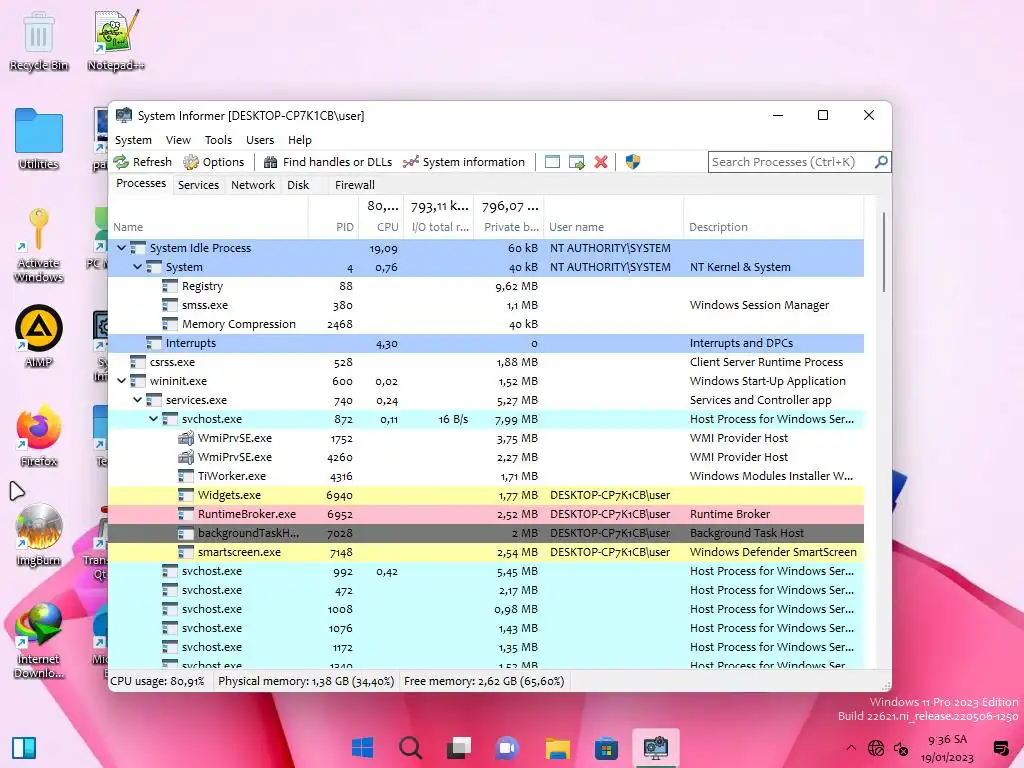Viewport: 1024px width, 768px height.
Task: Switch to the Firewall tab
Action: click(355, 185)
